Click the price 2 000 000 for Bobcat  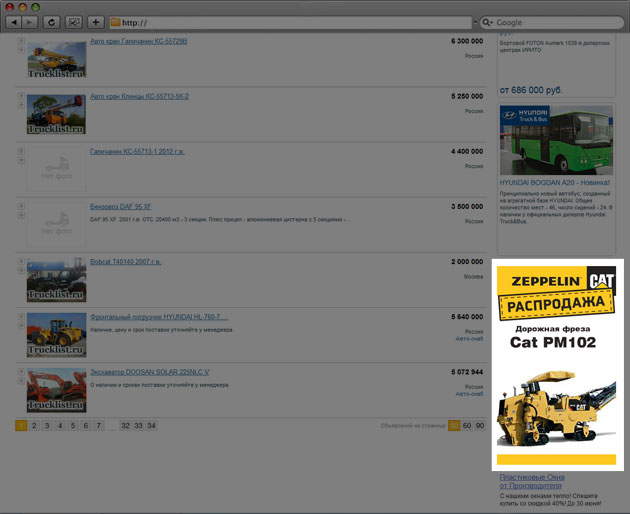467,262
